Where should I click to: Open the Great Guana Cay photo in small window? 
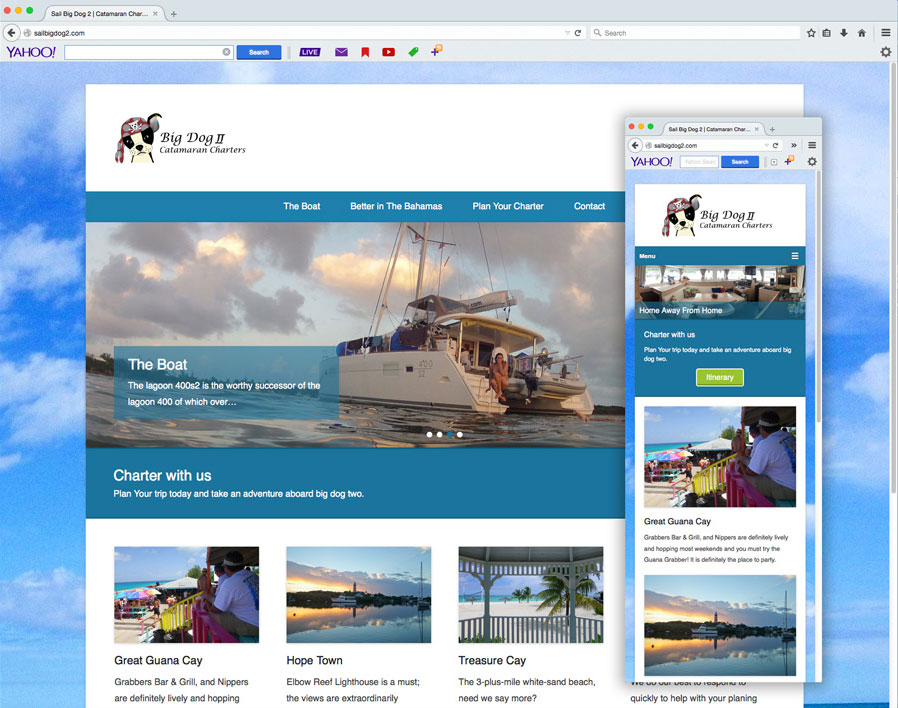[x=720, y=457]
